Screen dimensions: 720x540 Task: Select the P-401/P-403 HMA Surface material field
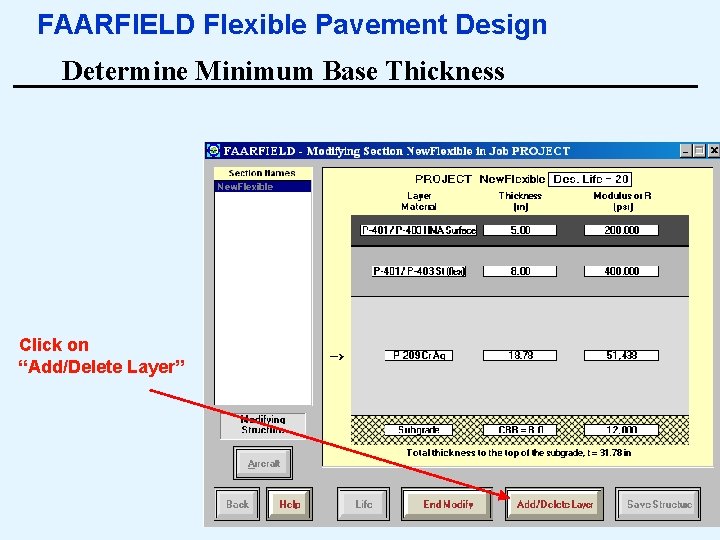418,230
